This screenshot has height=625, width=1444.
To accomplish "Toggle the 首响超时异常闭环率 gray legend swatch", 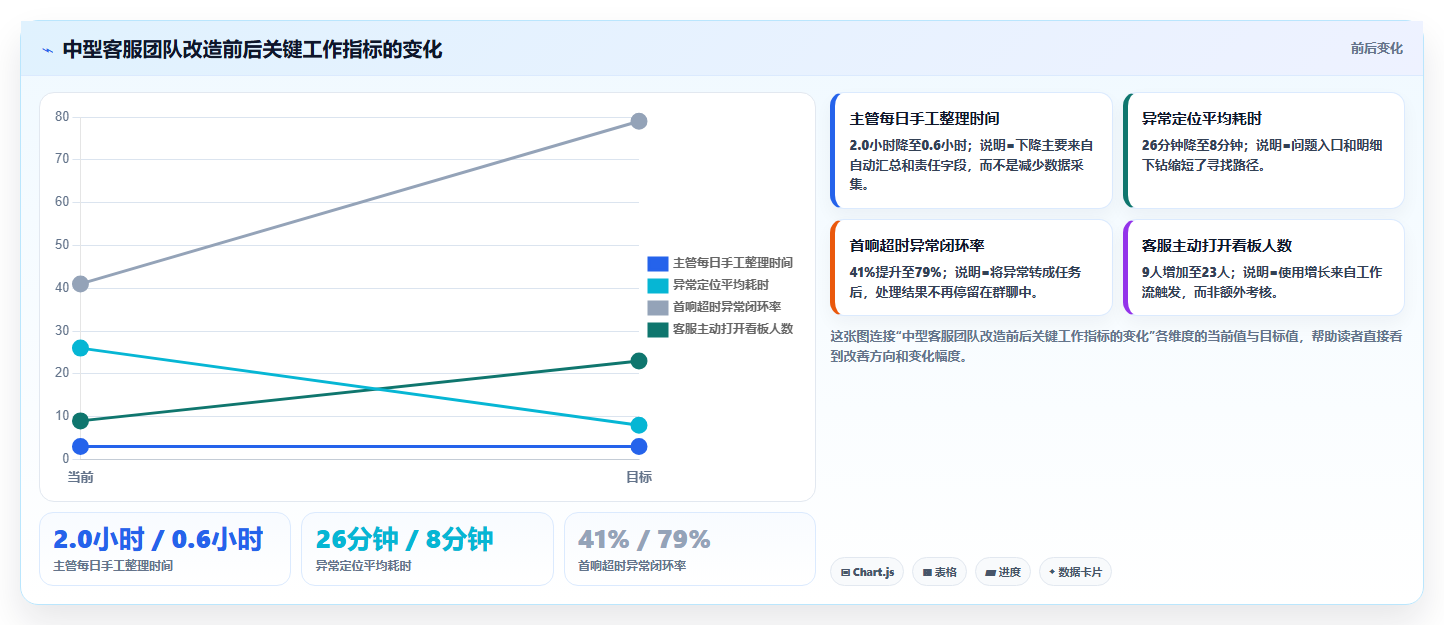I will pos(657,307).
